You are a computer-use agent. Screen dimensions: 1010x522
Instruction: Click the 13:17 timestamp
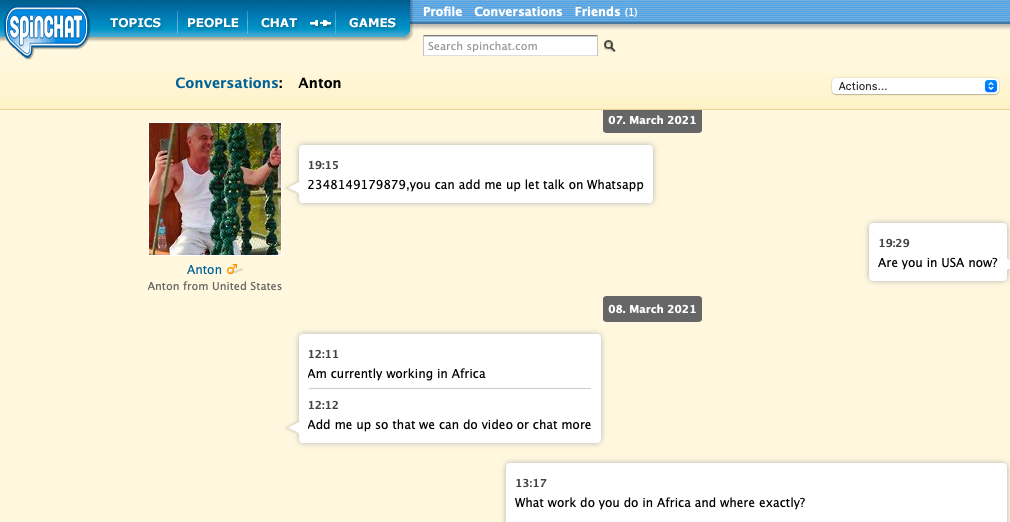click(531, 483)
